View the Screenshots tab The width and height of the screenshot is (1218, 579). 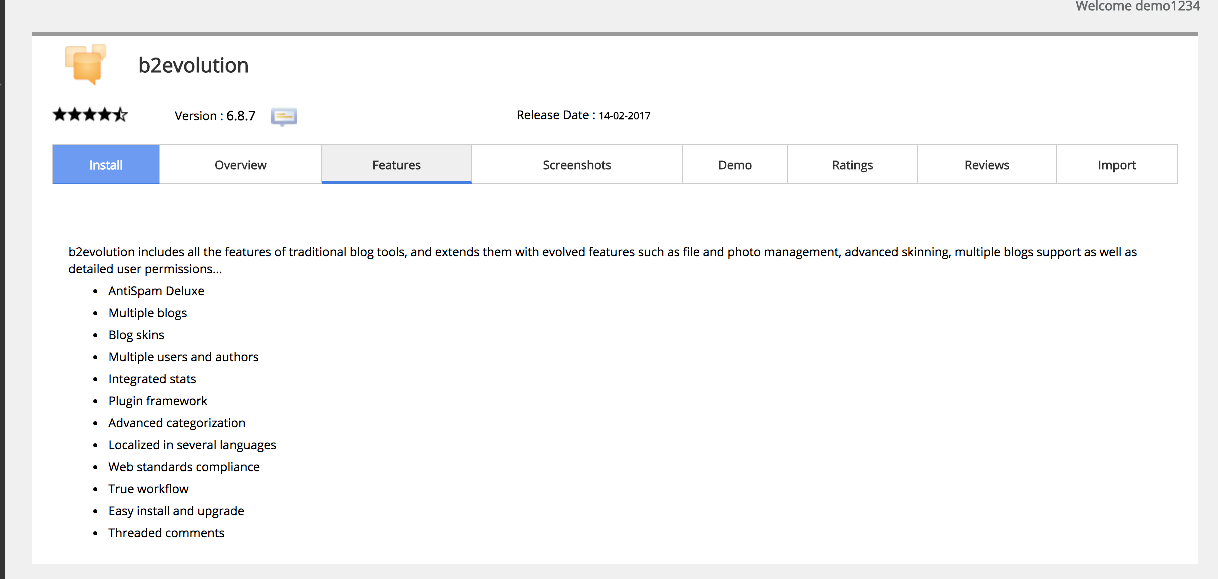(x=577, y=165)
